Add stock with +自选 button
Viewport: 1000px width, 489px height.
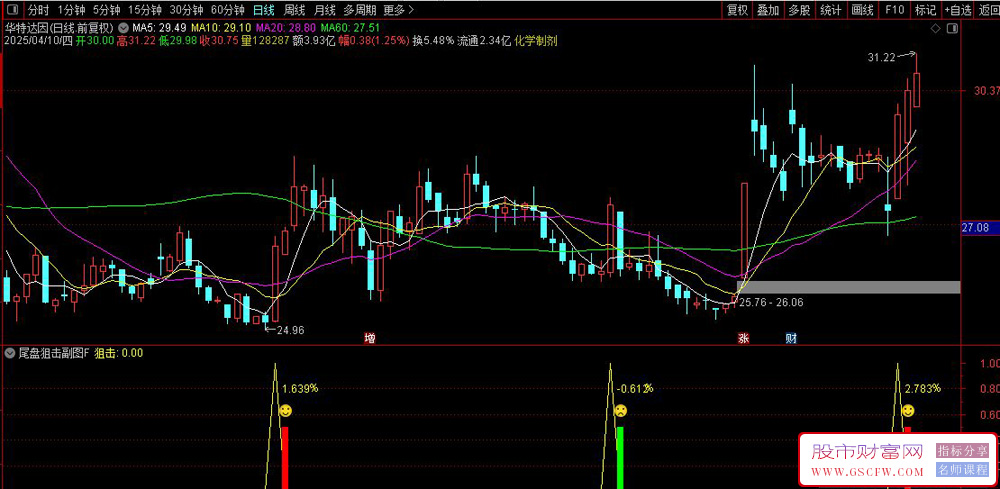(958, 10)
